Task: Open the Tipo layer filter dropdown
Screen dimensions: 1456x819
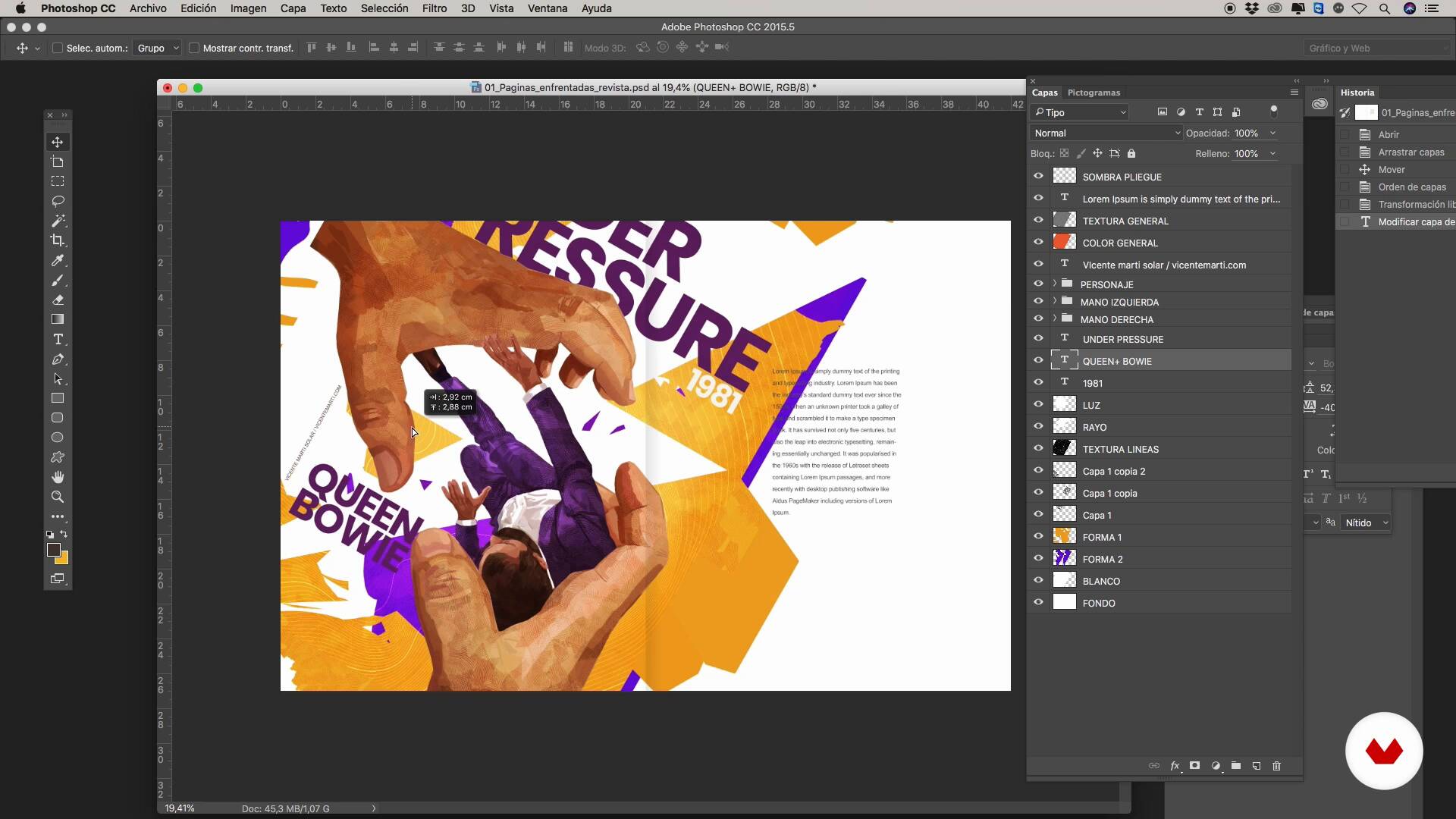Action: point(1080,112)
